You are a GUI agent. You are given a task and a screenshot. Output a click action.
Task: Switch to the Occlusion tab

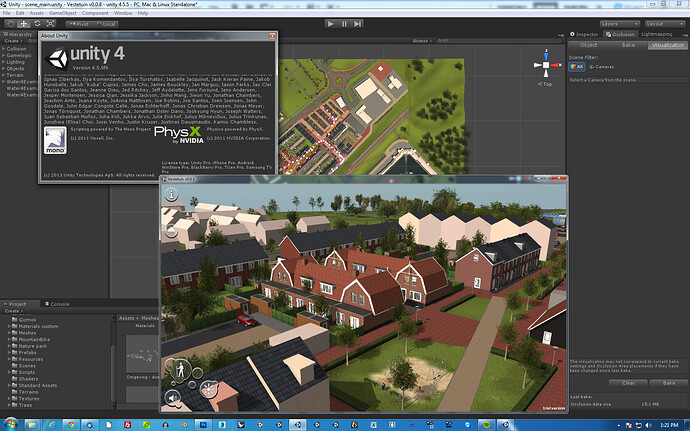coord(620,34)
